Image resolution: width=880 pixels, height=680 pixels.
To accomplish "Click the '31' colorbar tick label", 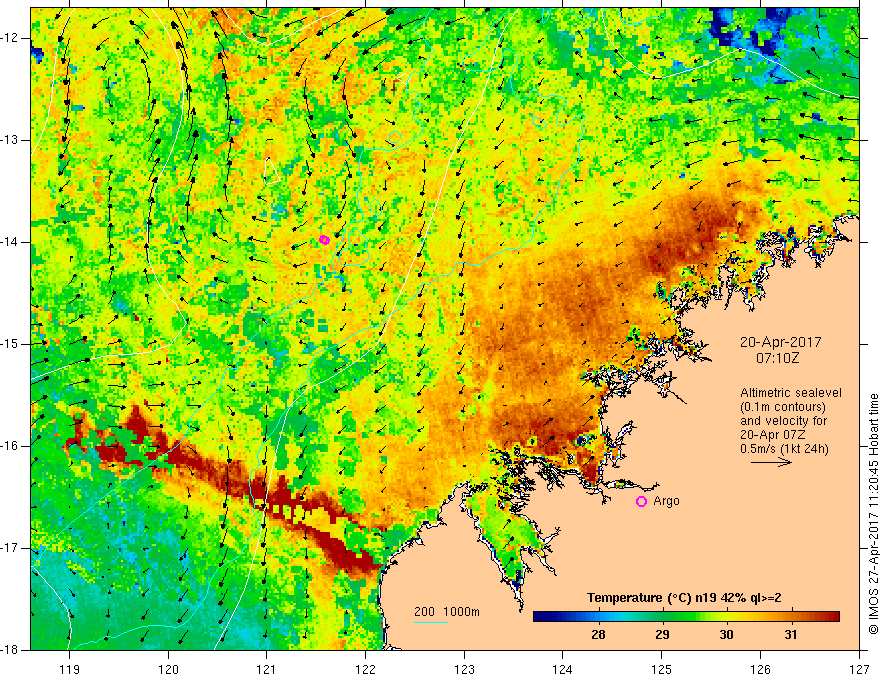I will click(790, 635).
